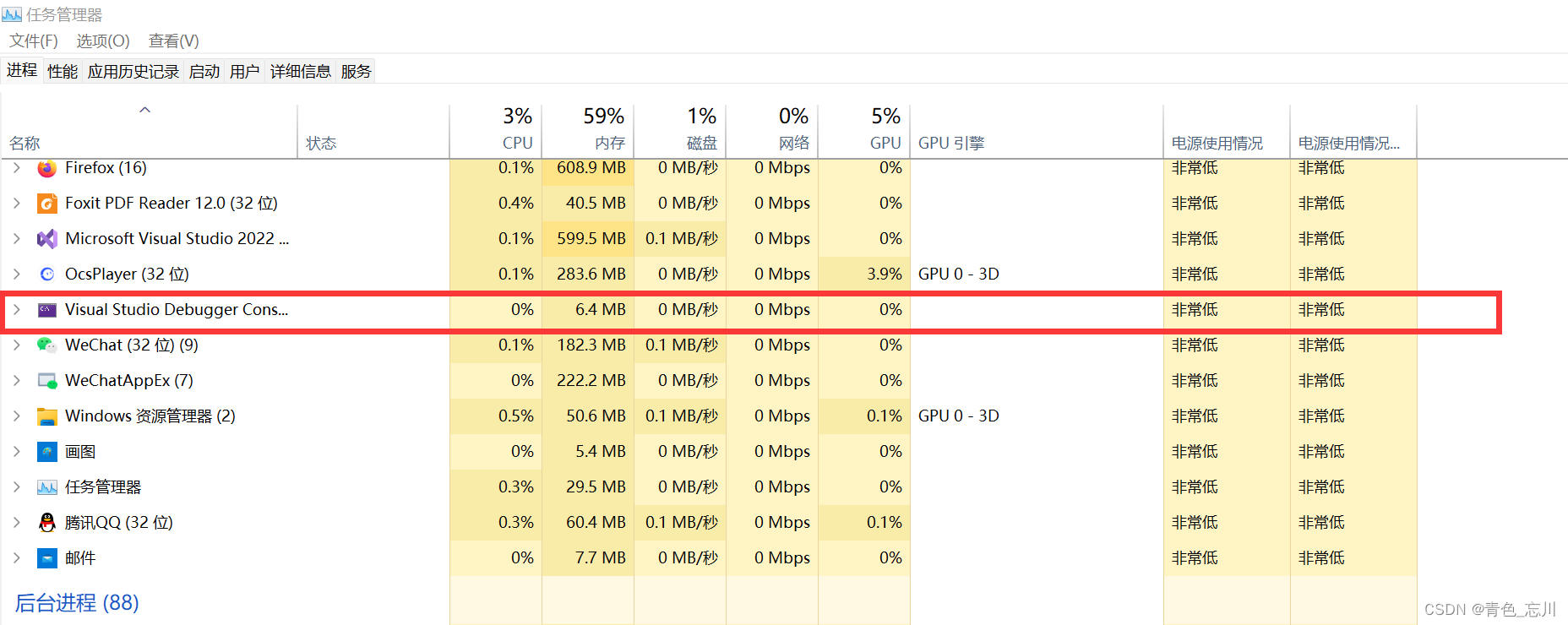
Task: Switch to the 启动 tab
Action: click(x=204, y=72)
